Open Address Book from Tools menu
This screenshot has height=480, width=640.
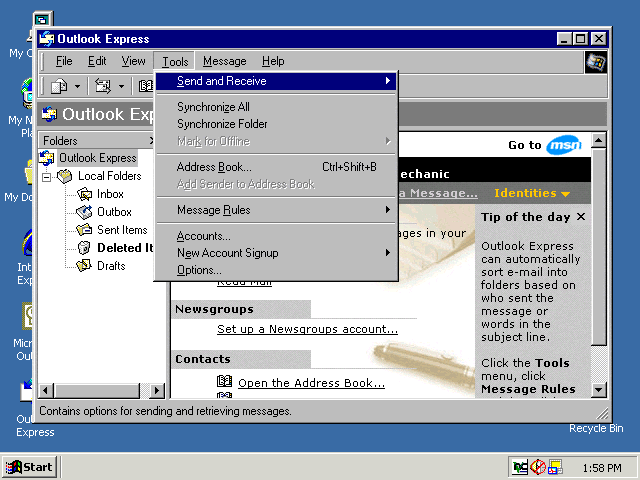click(x=277, y=167)
